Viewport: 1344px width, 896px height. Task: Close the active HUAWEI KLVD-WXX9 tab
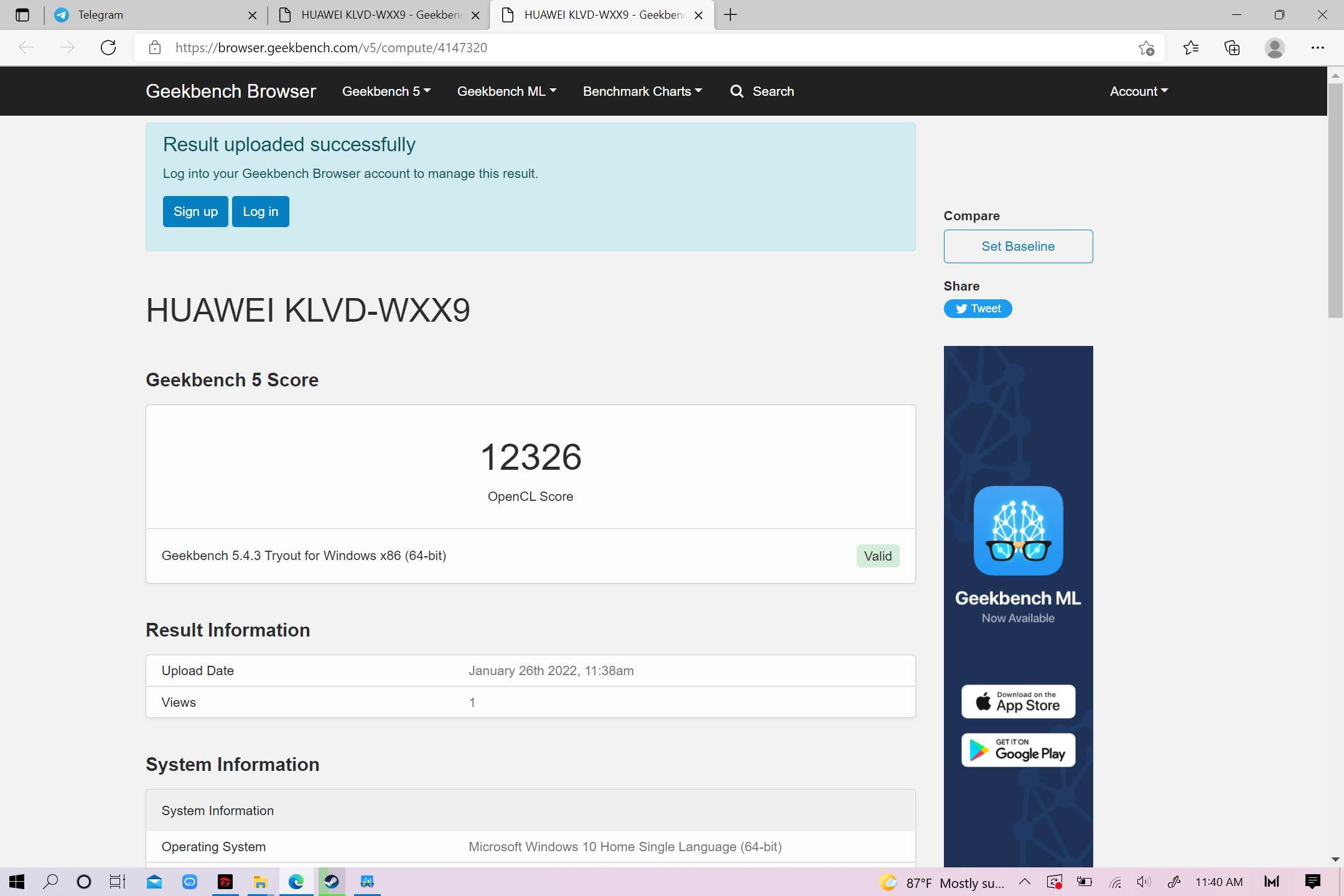tap(699, 16)
